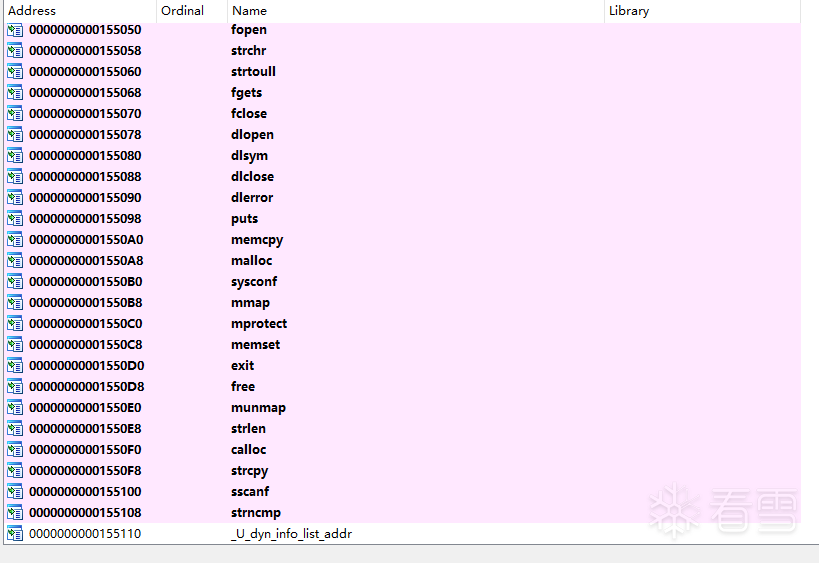The height and width of the screenshot is (563, 819).
Task: Click the import icon beside dlopen
Action: [15, 135]
